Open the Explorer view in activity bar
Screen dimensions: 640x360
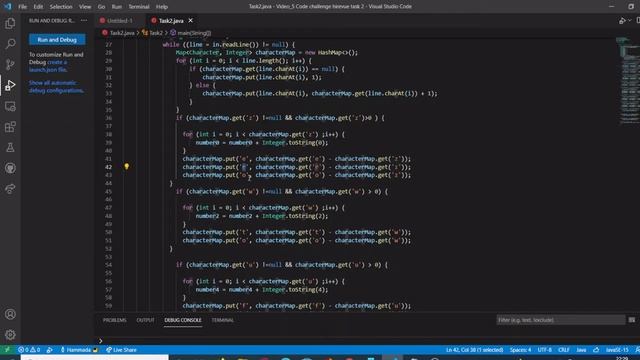click(x=10, y=23)
